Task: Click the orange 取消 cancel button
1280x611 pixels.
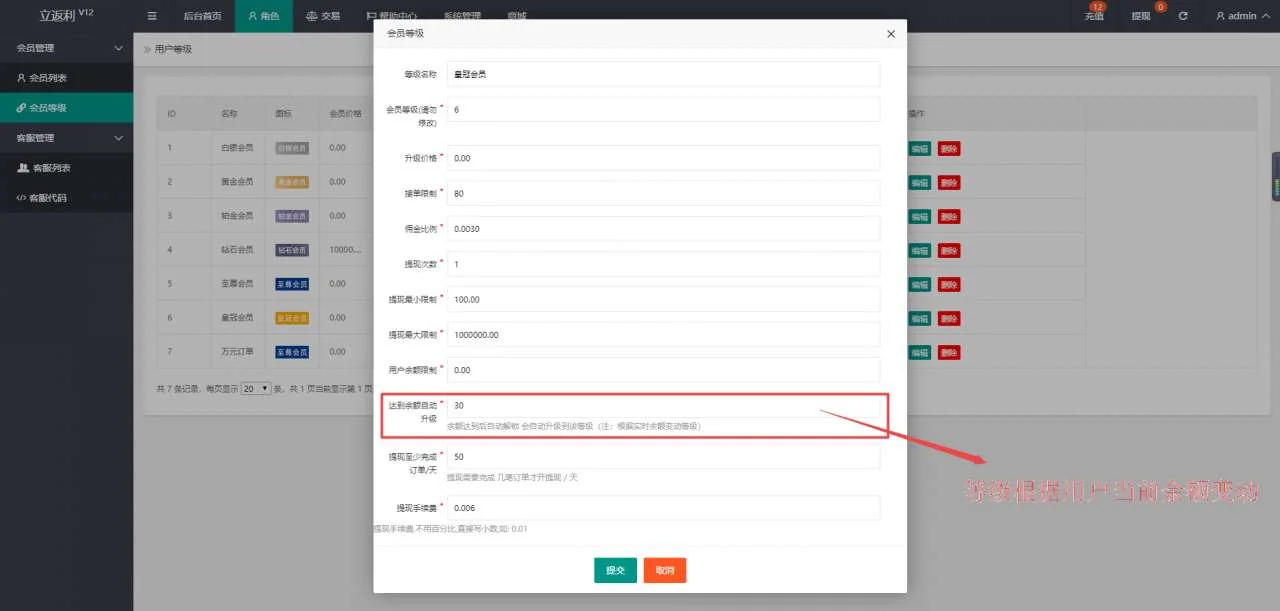Action: pyautogui.click(x=665, y=570)
